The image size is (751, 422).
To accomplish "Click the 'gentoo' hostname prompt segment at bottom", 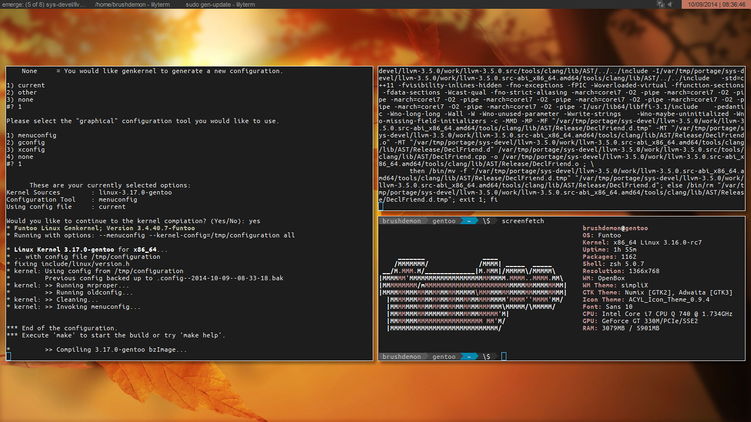I will click(x=441, y=356).
